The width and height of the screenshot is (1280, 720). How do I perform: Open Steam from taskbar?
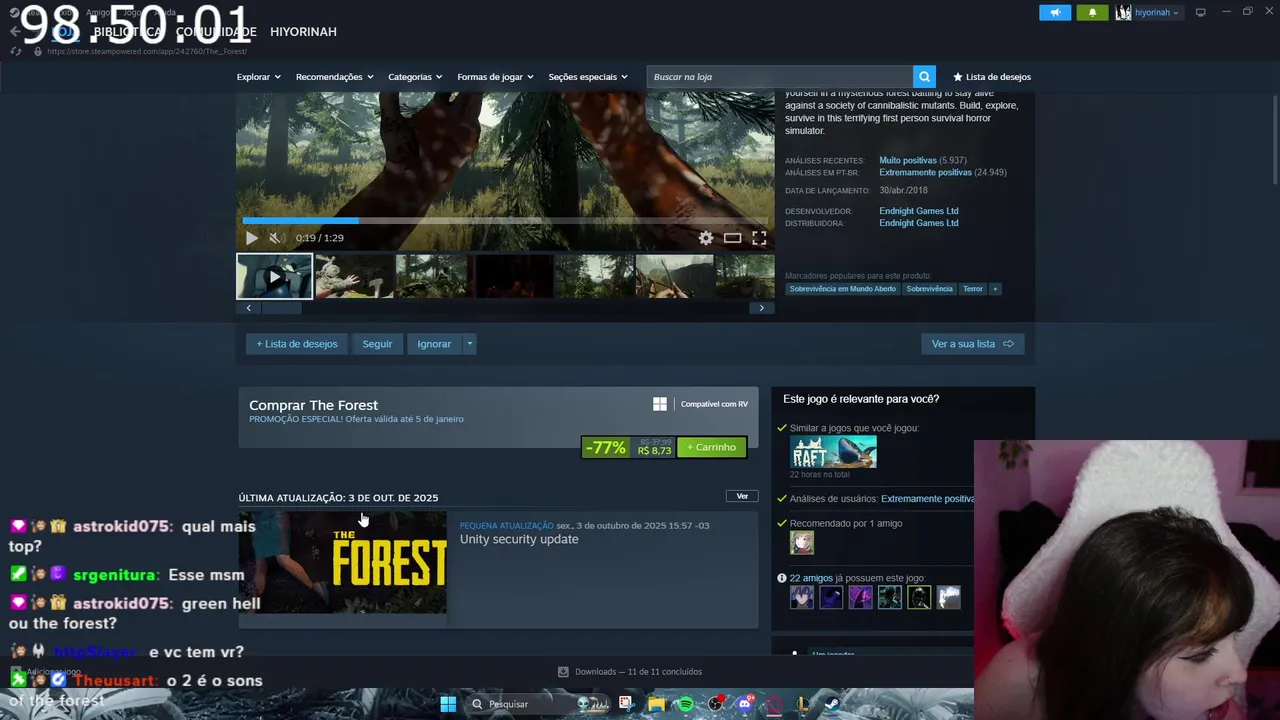coord(832,704)
